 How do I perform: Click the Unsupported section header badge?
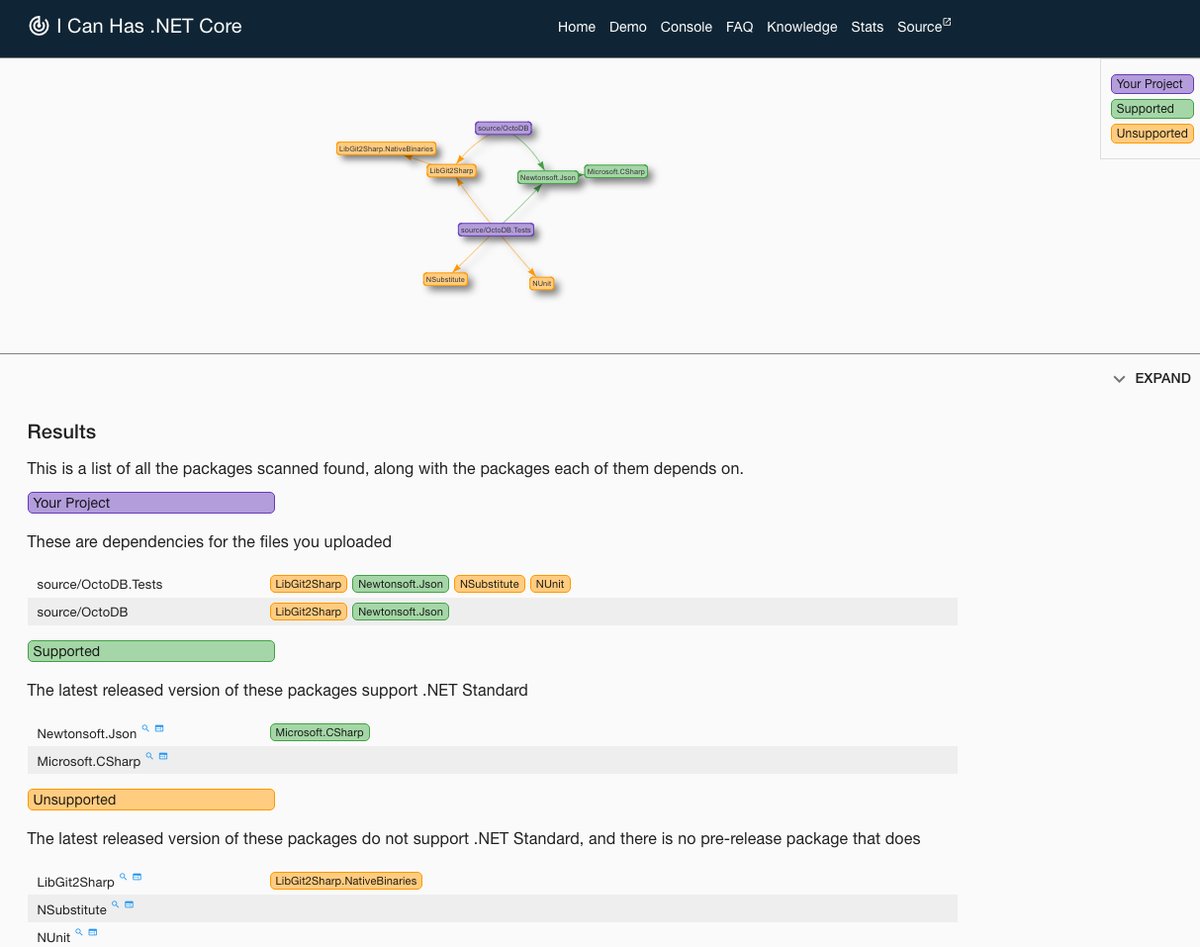coord(151,800)
